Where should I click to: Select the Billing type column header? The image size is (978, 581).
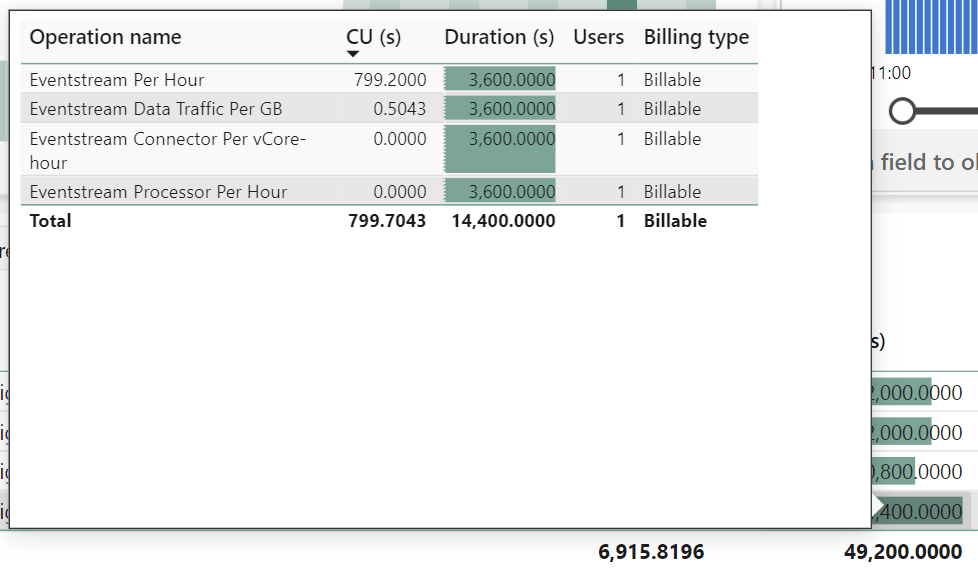pyautogui.click(x=696, y=38)
